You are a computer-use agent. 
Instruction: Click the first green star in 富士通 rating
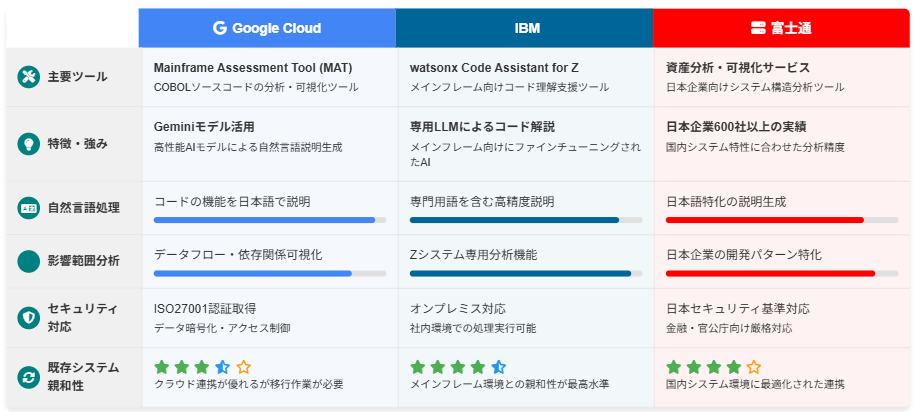point(673,367)
